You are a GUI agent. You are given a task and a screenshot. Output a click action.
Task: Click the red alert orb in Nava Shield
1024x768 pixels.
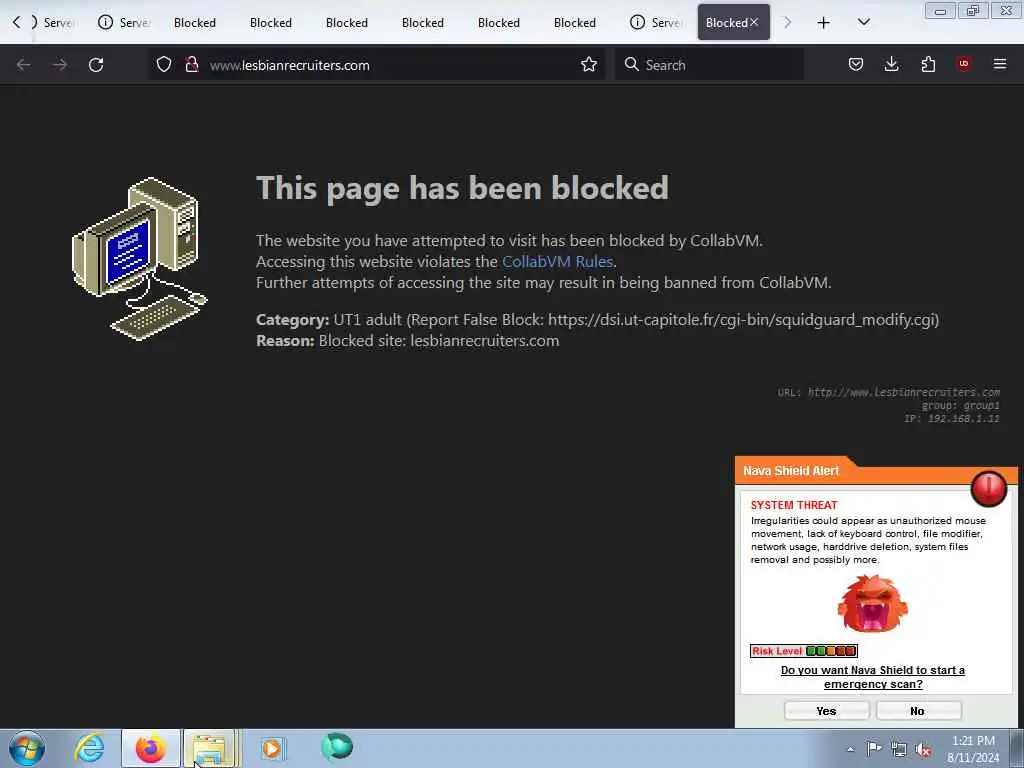click(x=989, y=488)
